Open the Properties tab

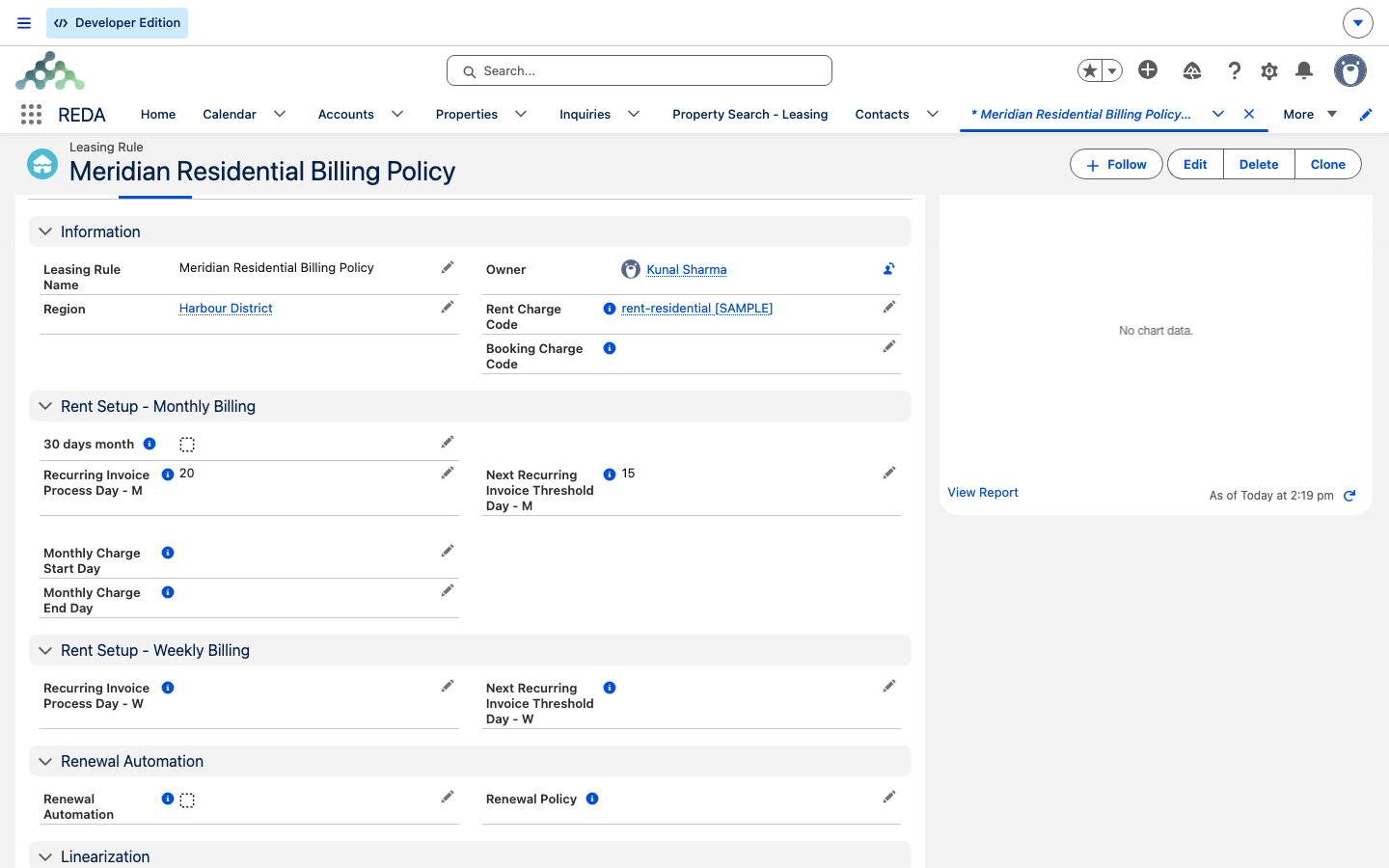[467, 114]
